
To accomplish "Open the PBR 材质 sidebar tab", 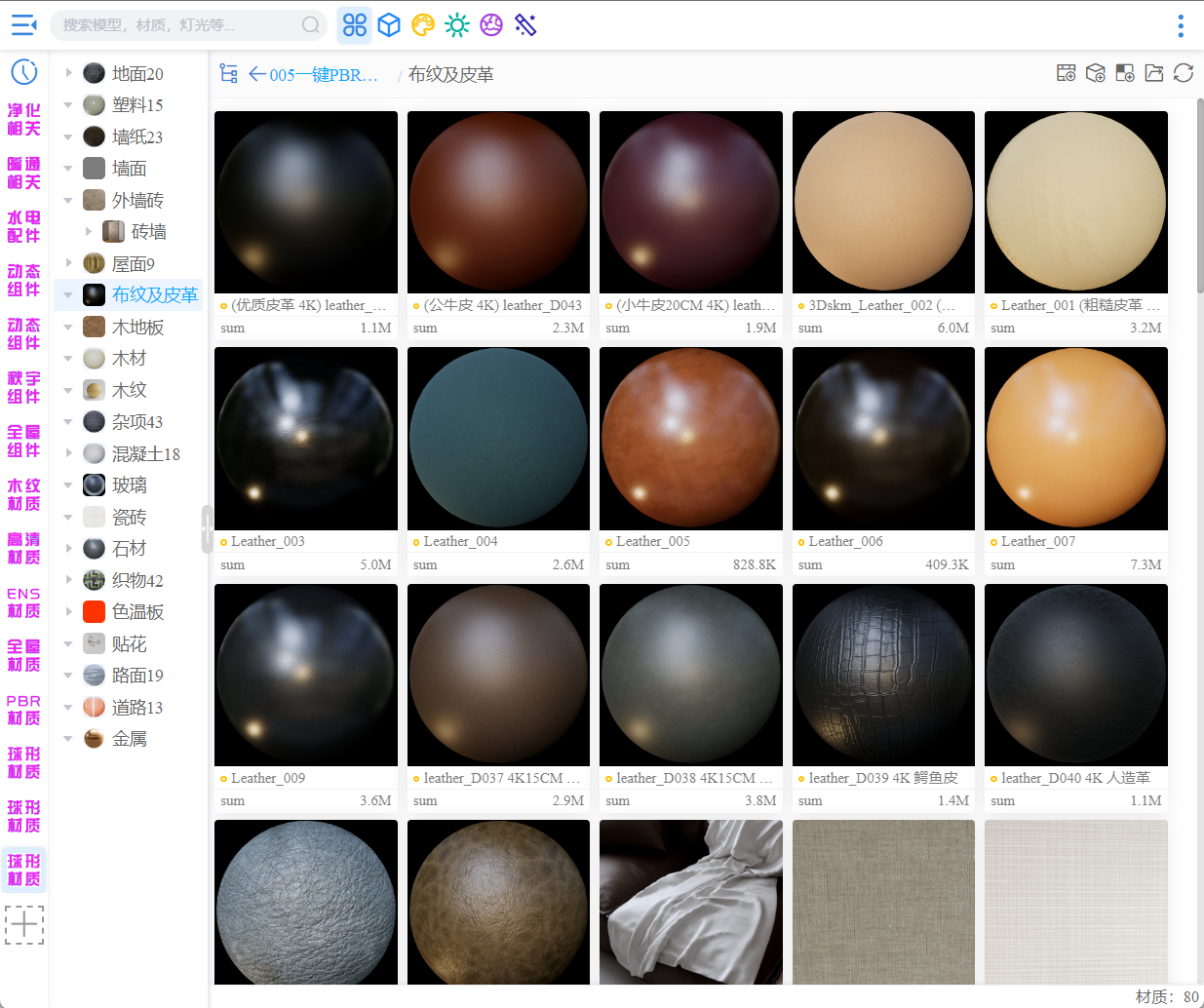I will point(24,710).
